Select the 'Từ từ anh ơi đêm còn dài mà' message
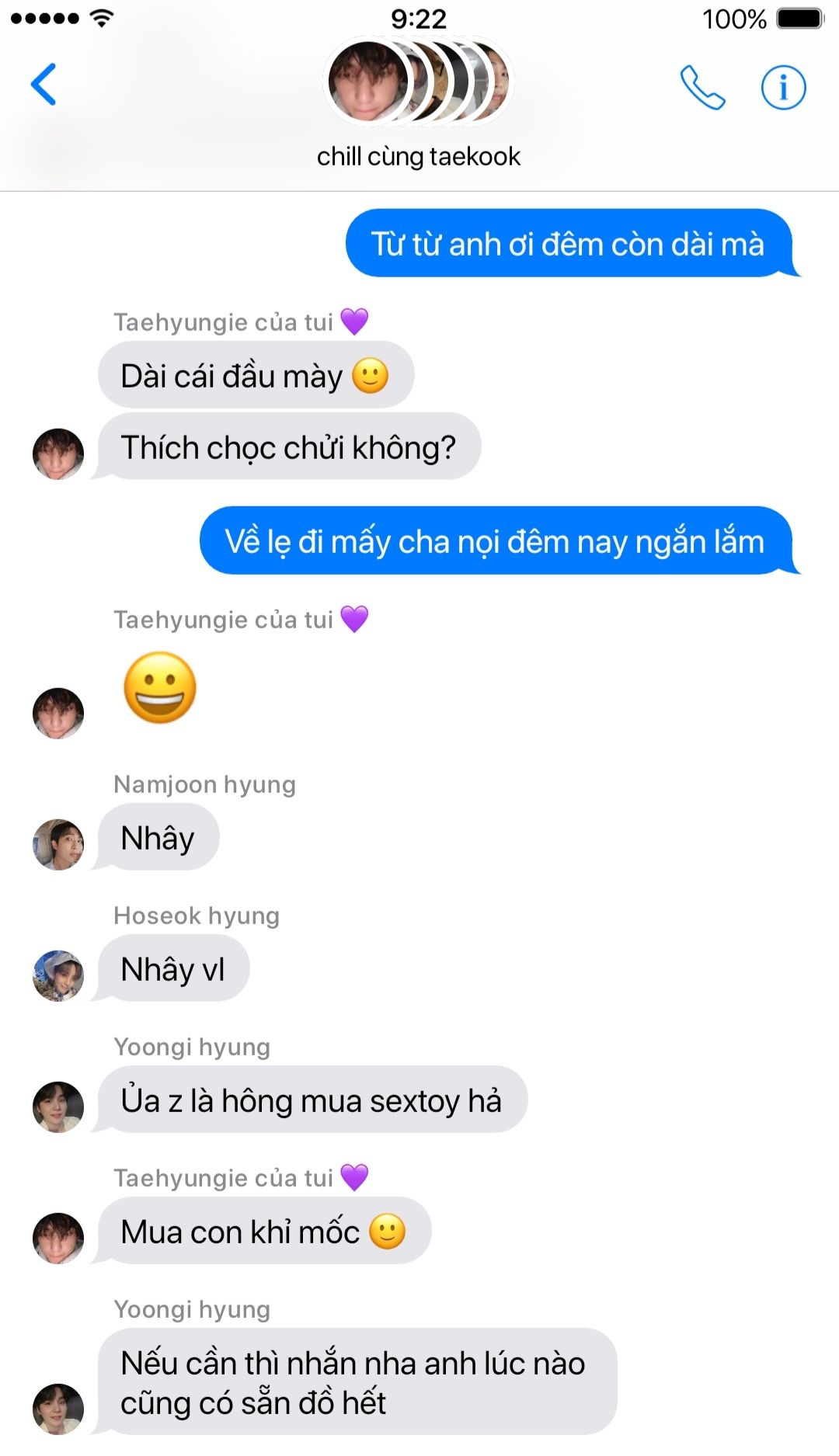839x1456 pixels. 573,243
